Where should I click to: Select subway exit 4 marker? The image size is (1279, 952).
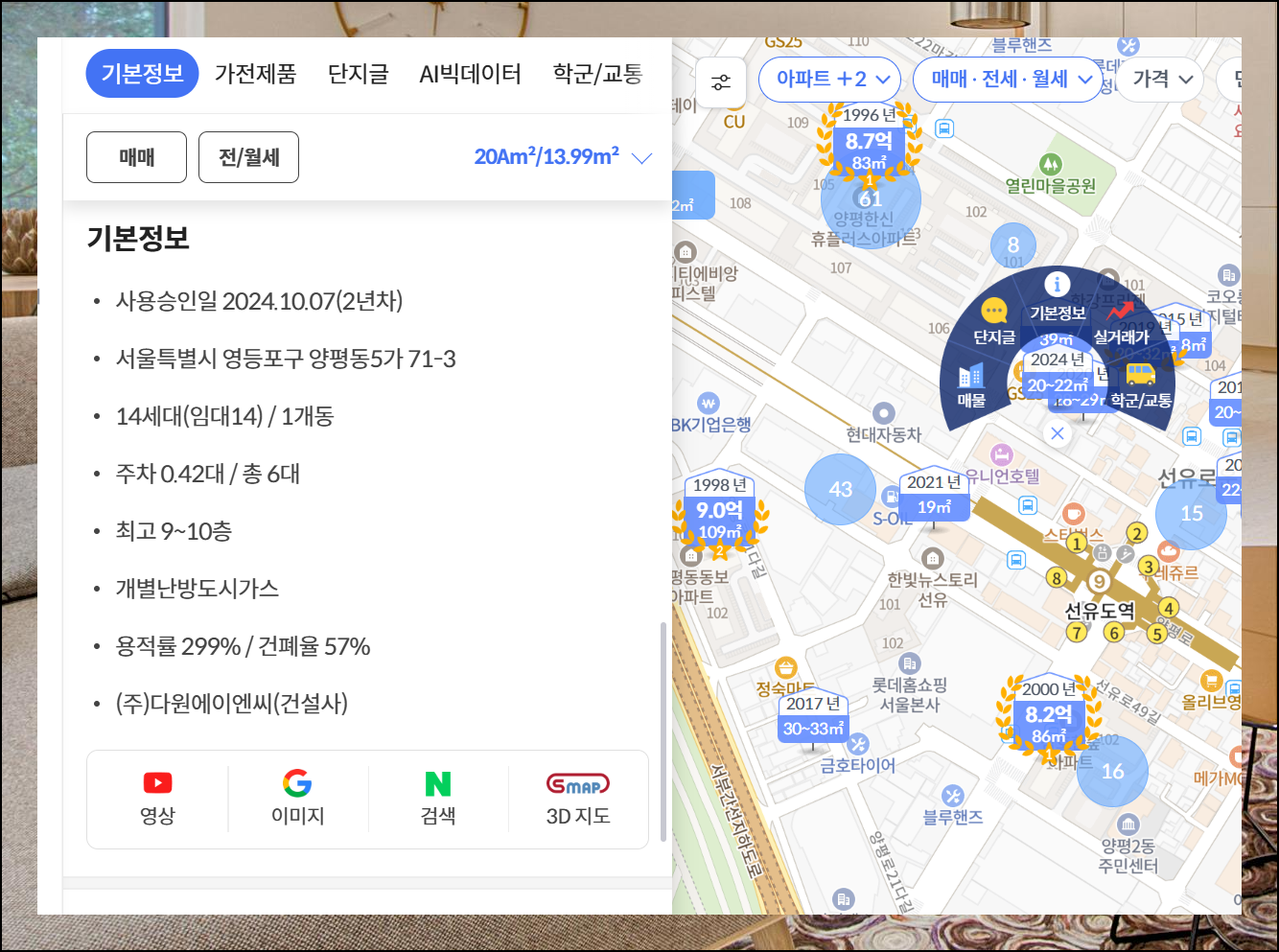point(1168,607)
